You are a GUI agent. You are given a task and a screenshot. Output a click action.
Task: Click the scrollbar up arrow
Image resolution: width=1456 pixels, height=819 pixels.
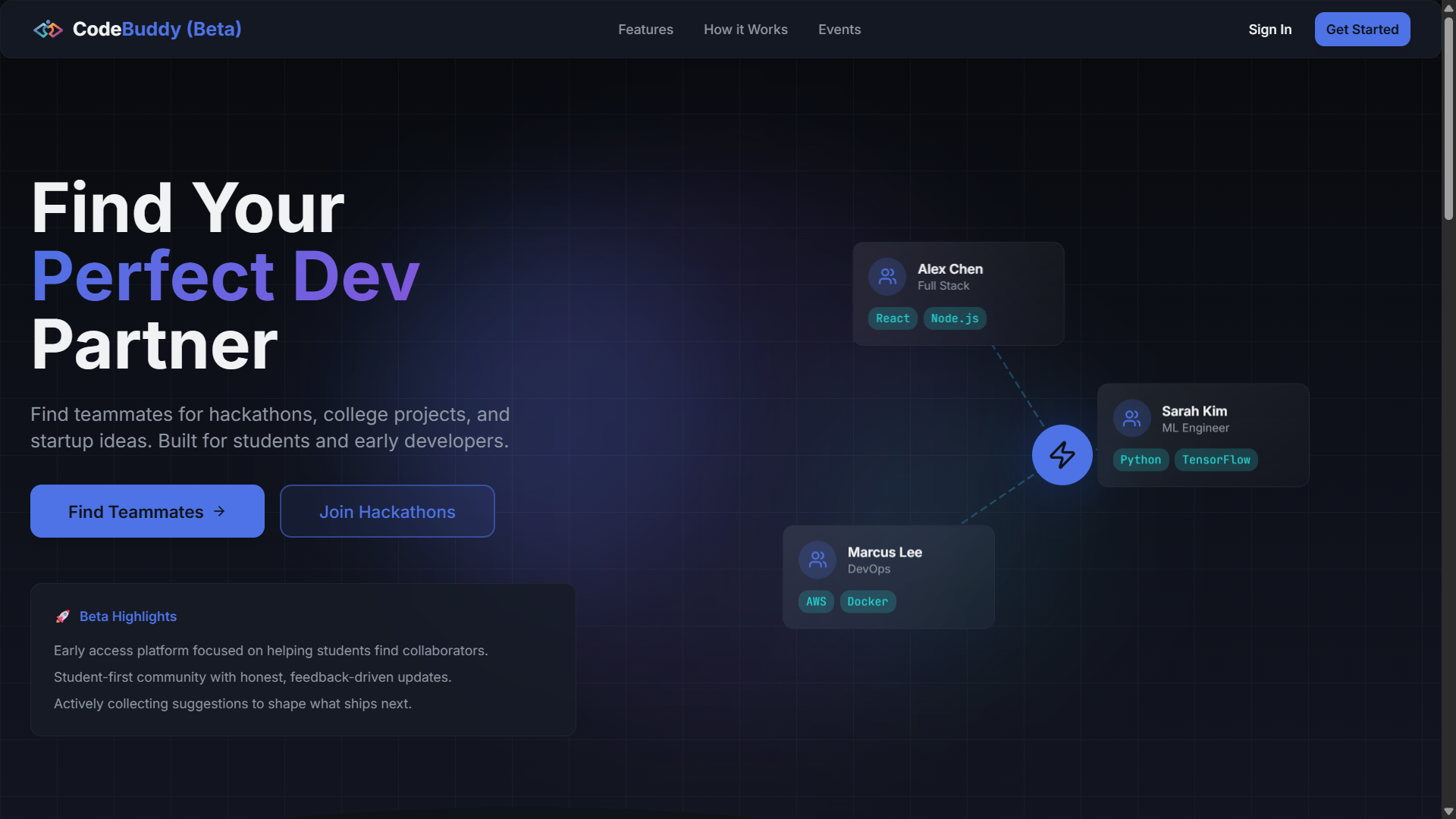coord(1447,8)
